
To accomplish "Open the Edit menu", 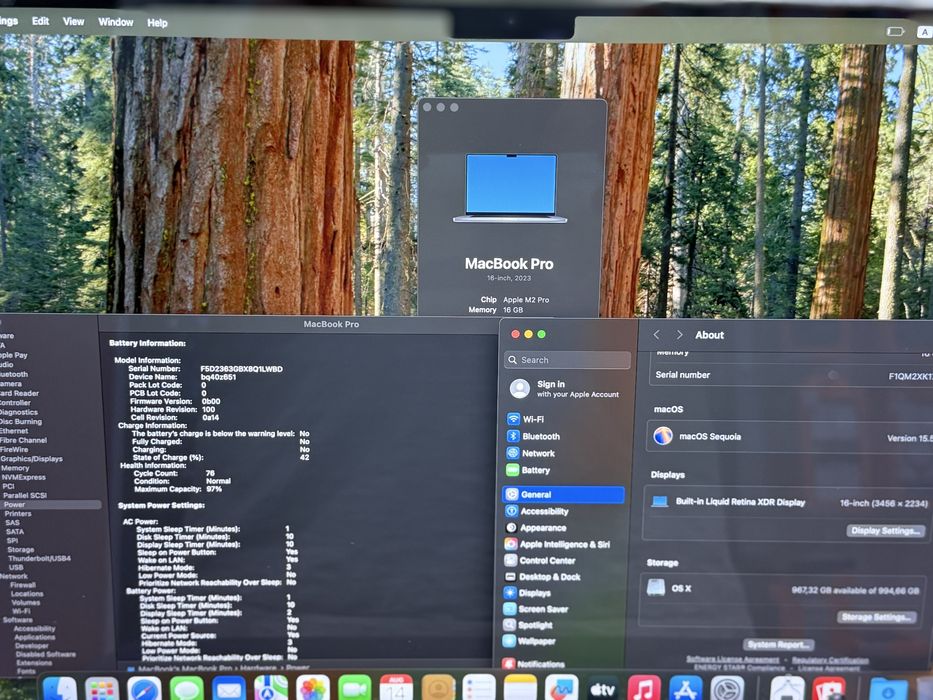I will click(40, 21).
